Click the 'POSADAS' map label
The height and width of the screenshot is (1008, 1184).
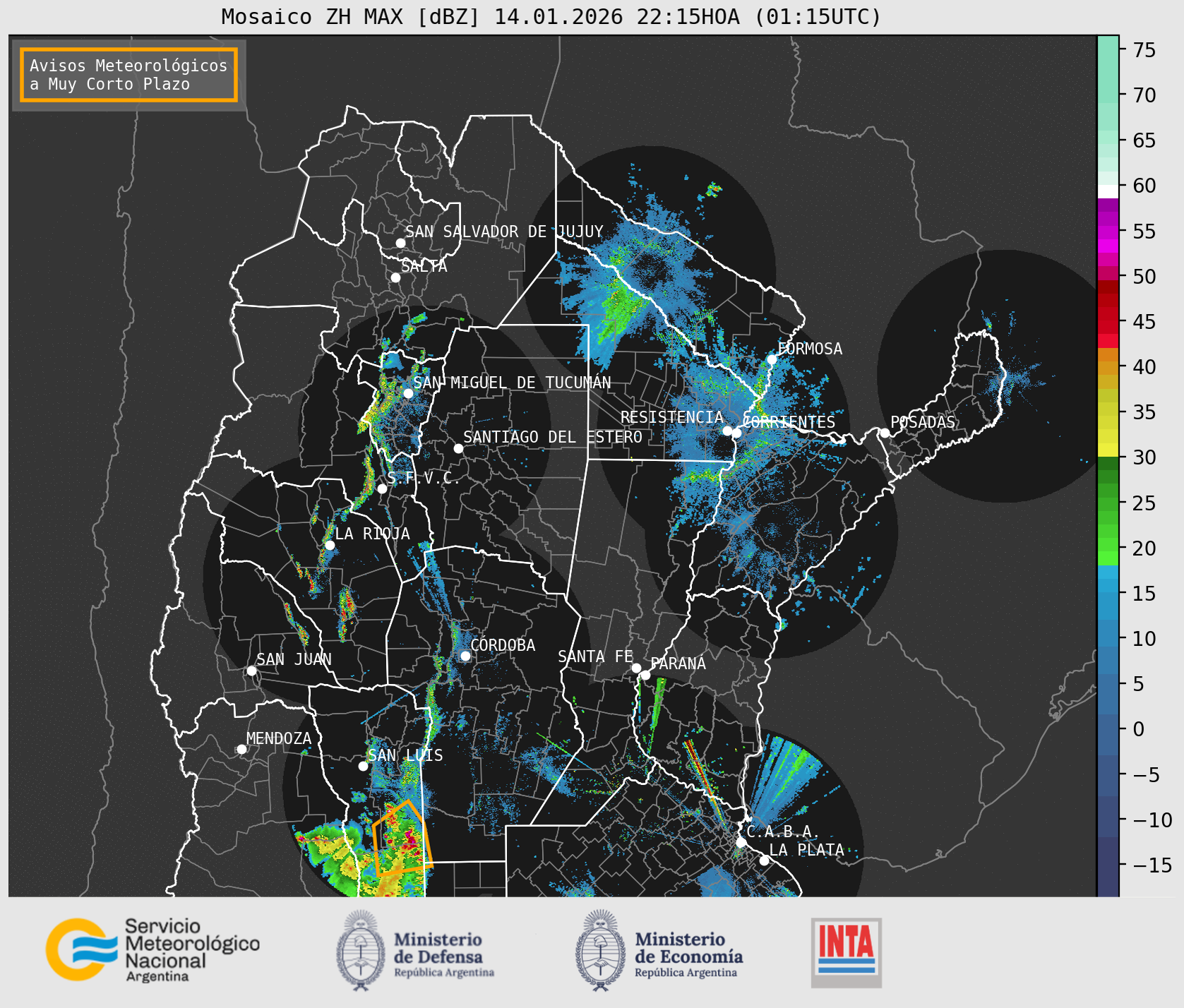923,422
